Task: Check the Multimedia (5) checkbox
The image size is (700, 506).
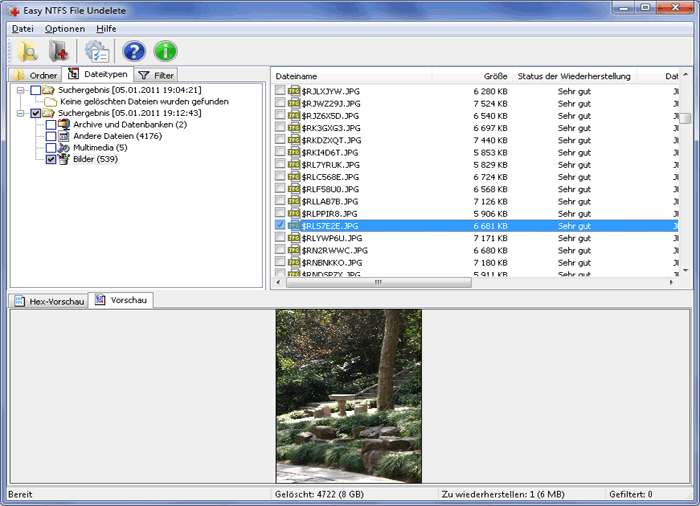Action: [x=51, y=147]
